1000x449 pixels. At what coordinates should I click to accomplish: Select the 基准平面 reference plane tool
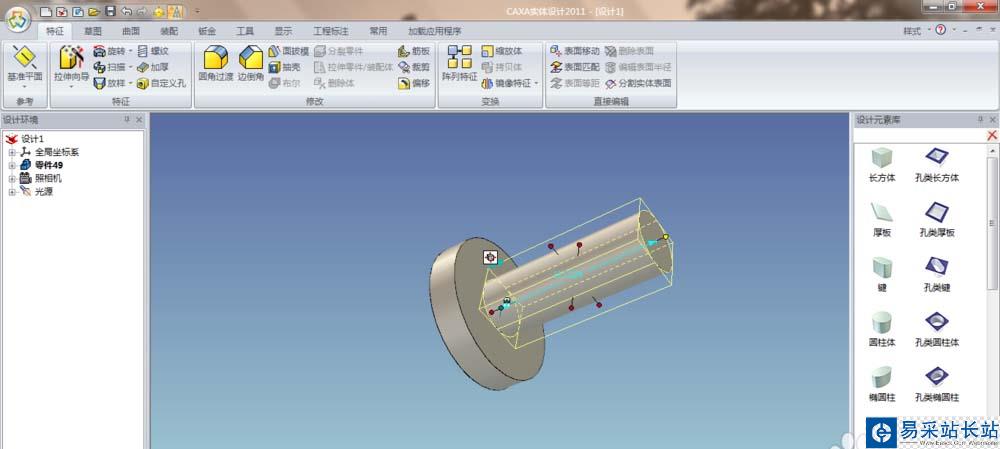click(25, 64)
